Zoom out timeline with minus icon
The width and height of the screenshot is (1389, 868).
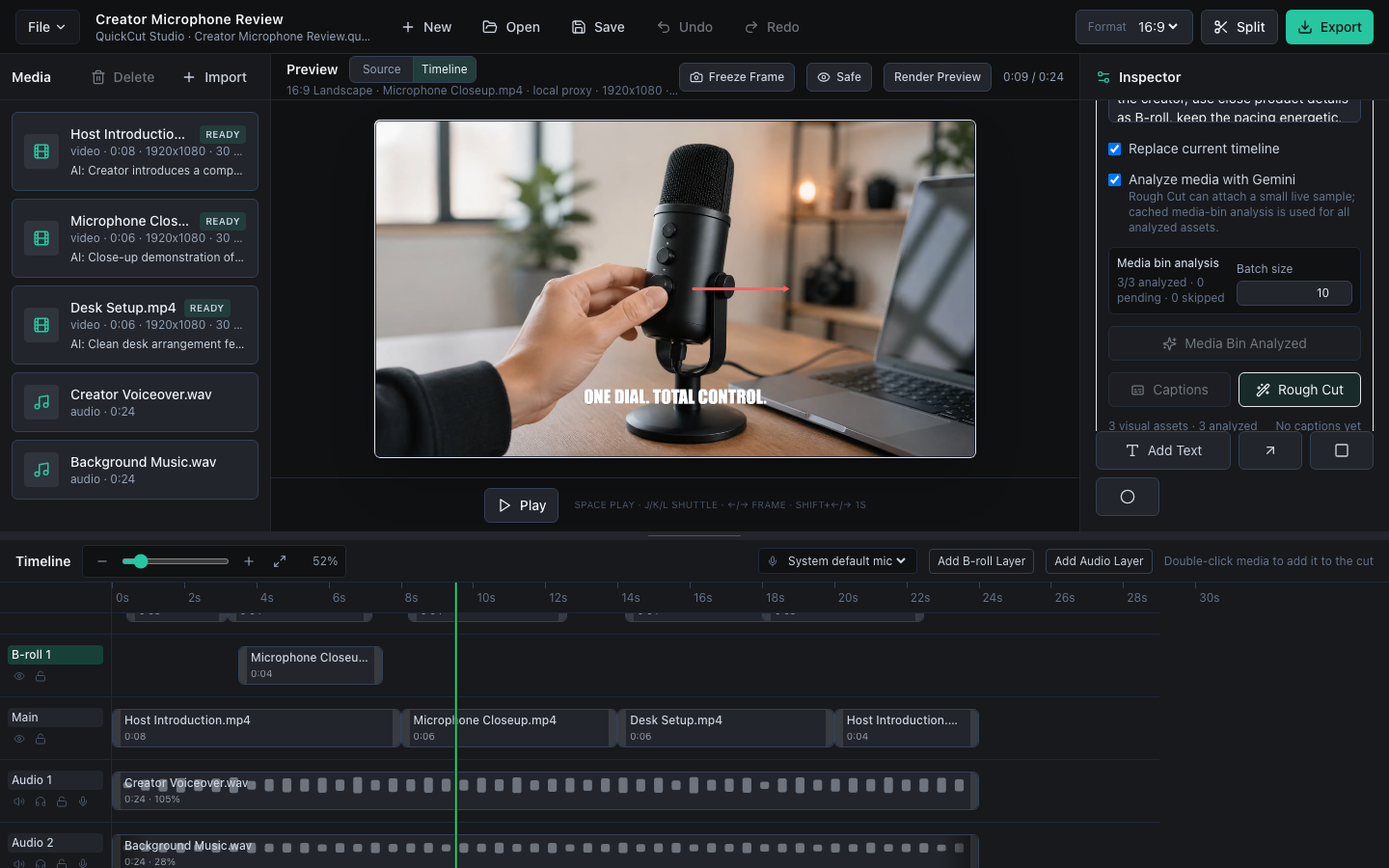102,561
